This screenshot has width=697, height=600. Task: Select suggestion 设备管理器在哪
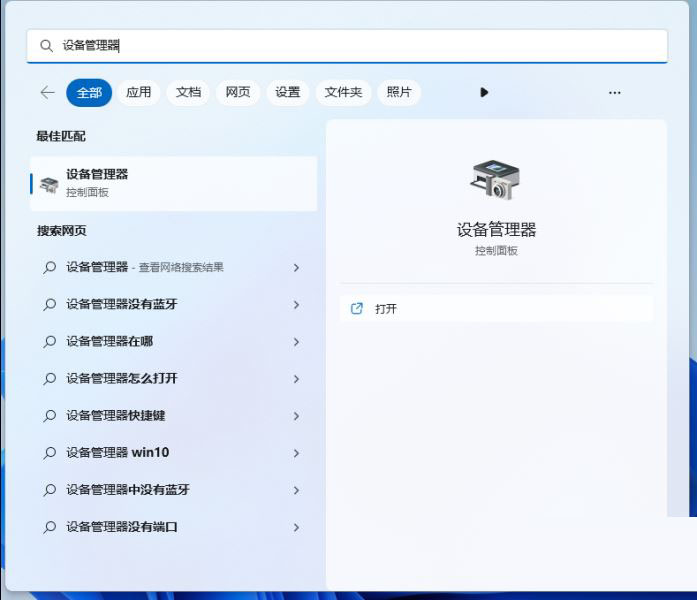point(174,341)
